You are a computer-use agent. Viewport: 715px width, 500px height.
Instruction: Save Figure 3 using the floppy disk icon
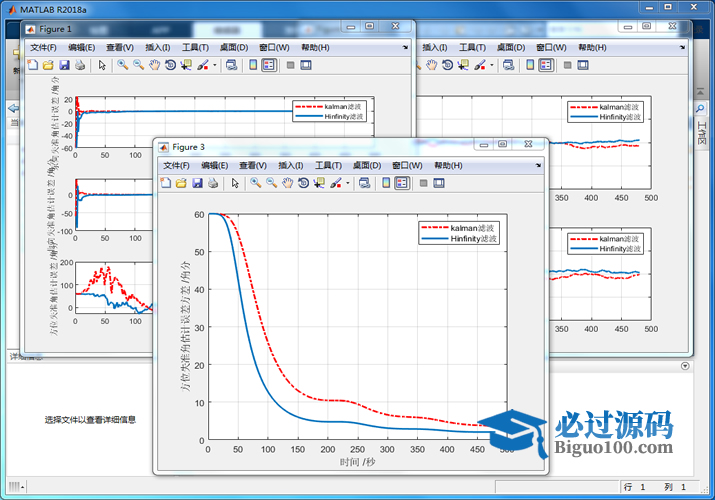pyautogui.click(x=197, y=183)
